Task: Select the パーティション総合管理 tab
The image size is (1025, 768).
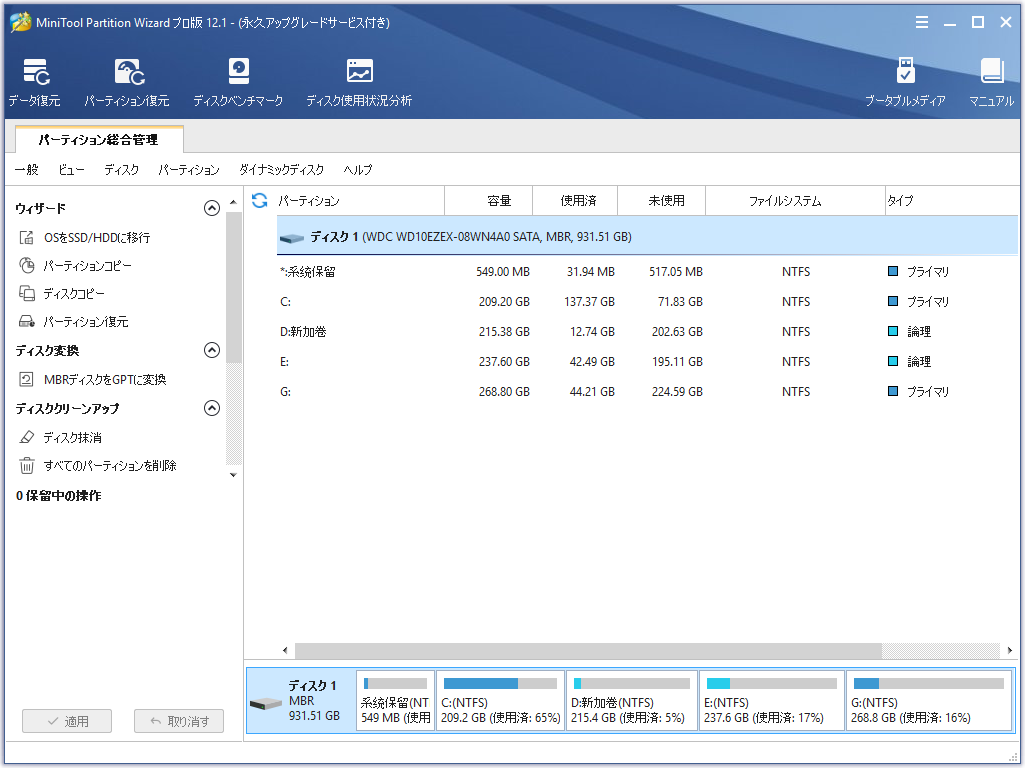Action: [99, 139]
